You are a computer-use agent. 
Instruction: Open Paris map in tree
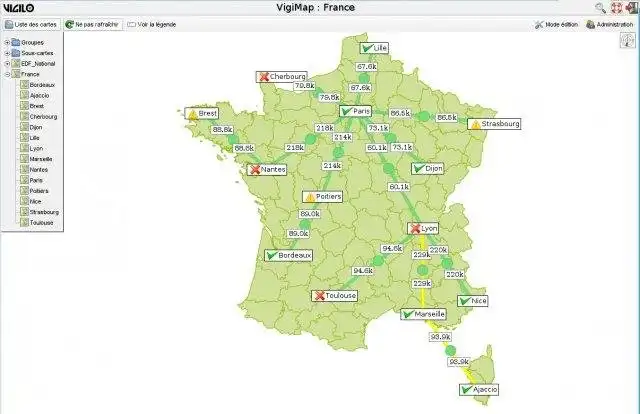pyautogui.click(x=31, y=180)
